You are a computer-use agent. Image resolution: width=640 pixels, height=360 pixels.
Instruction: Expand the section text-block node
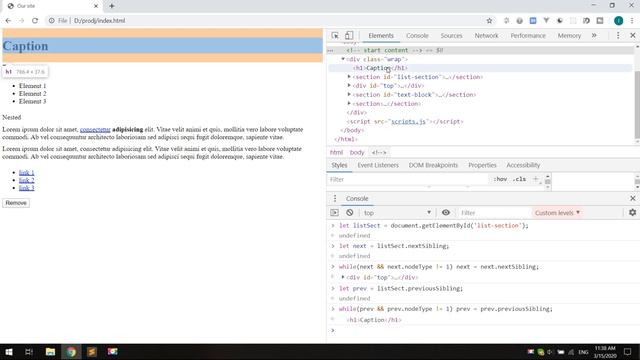tap(349, 95)
